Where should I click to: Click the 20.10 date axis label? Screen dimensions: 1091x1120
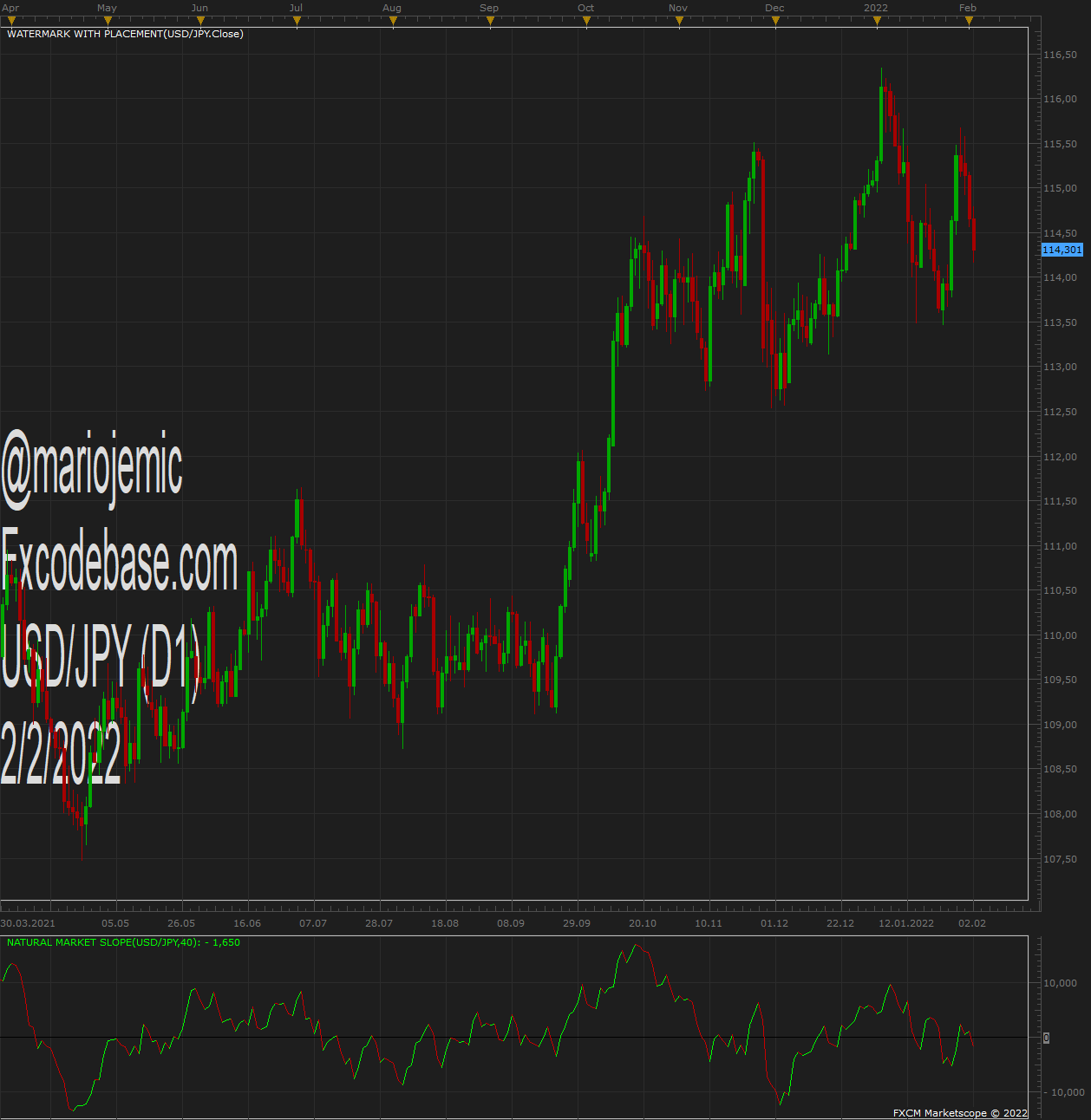coord(643,923)
